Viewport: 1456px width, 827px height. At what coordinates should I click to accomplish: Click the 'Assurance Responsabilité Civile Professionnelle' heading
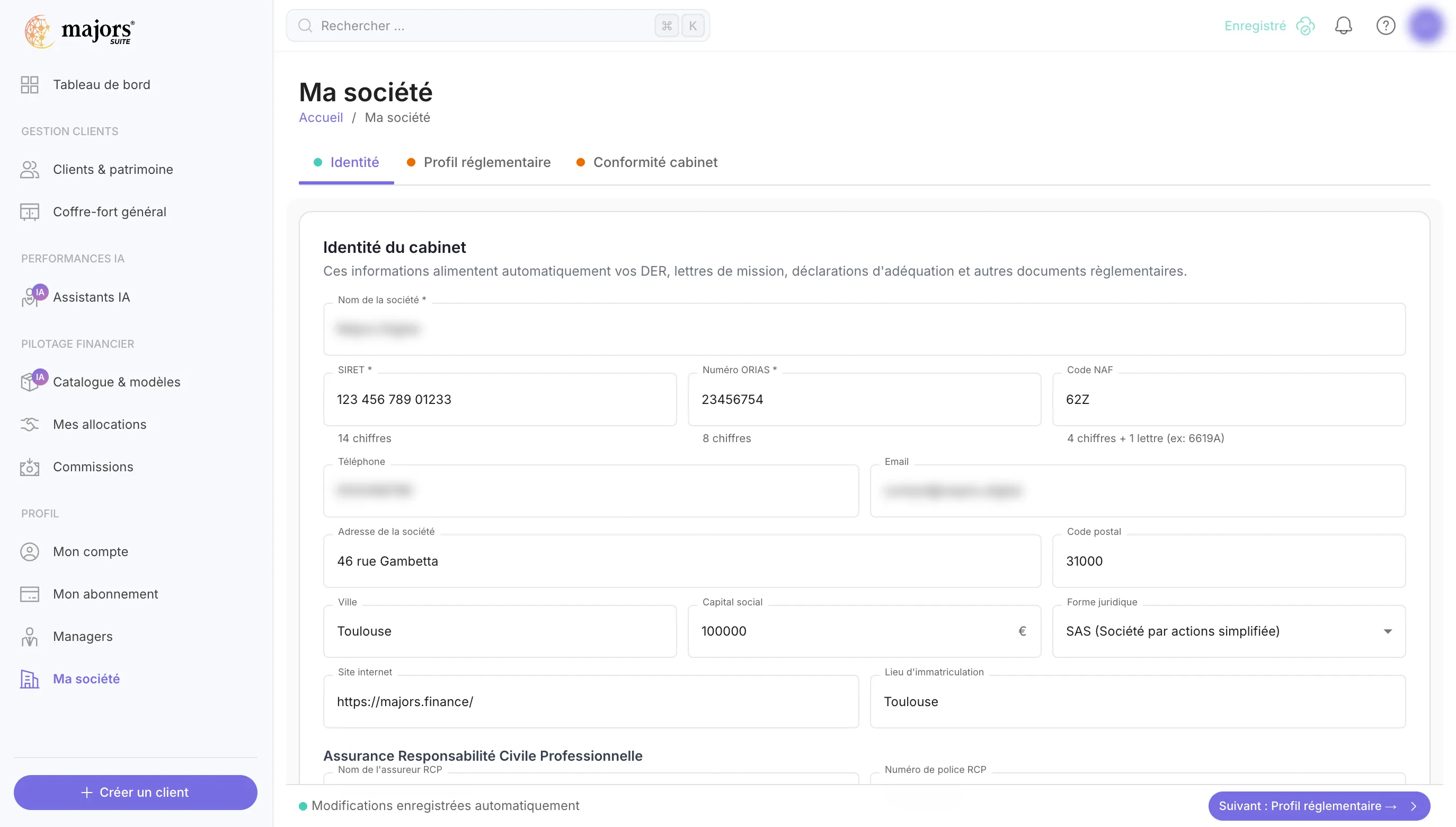[483, 756]
